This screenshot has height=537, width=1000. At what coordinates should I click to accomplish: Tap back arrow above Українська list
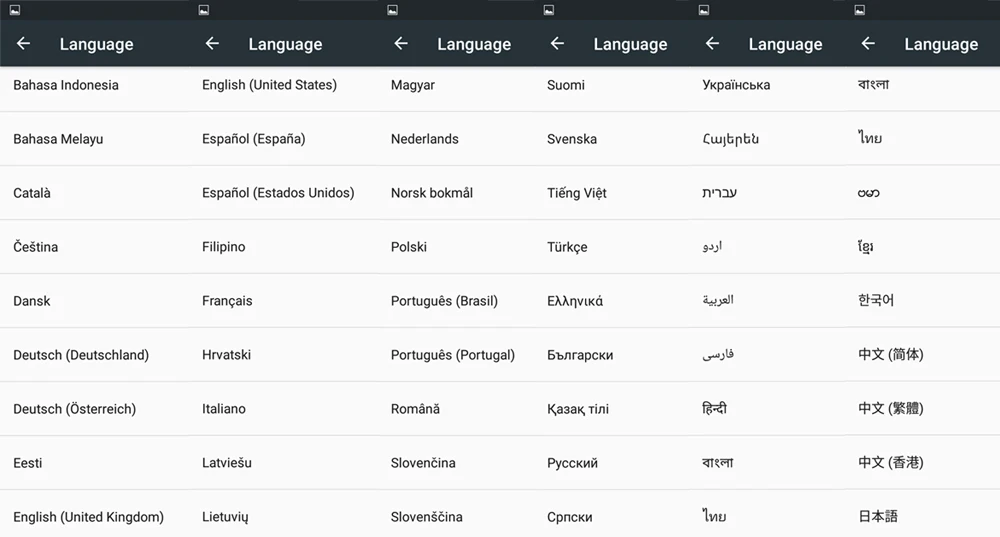pos(712,43)
